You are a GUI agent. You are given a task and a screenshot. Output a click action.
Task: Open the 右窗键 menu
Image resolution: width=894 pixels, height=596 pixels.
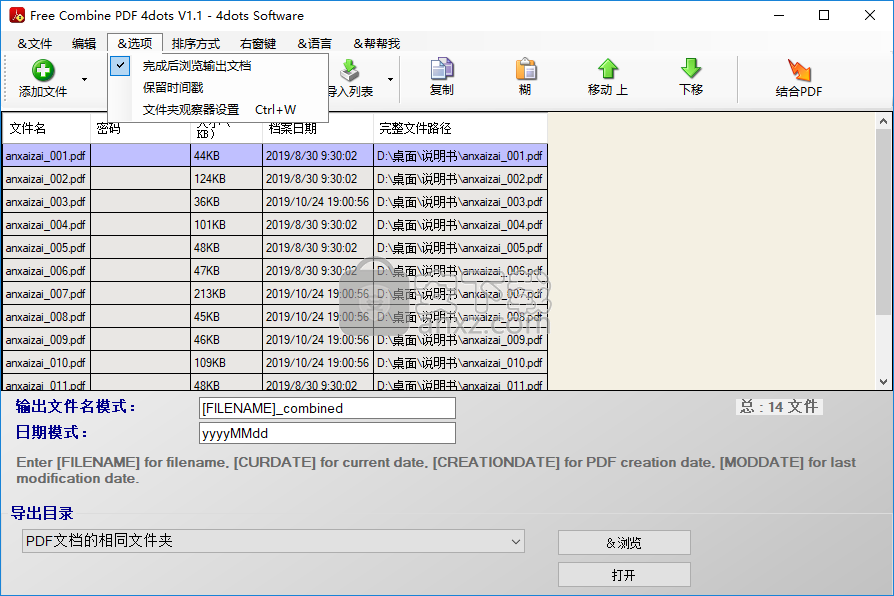click(x=258, y=43)
